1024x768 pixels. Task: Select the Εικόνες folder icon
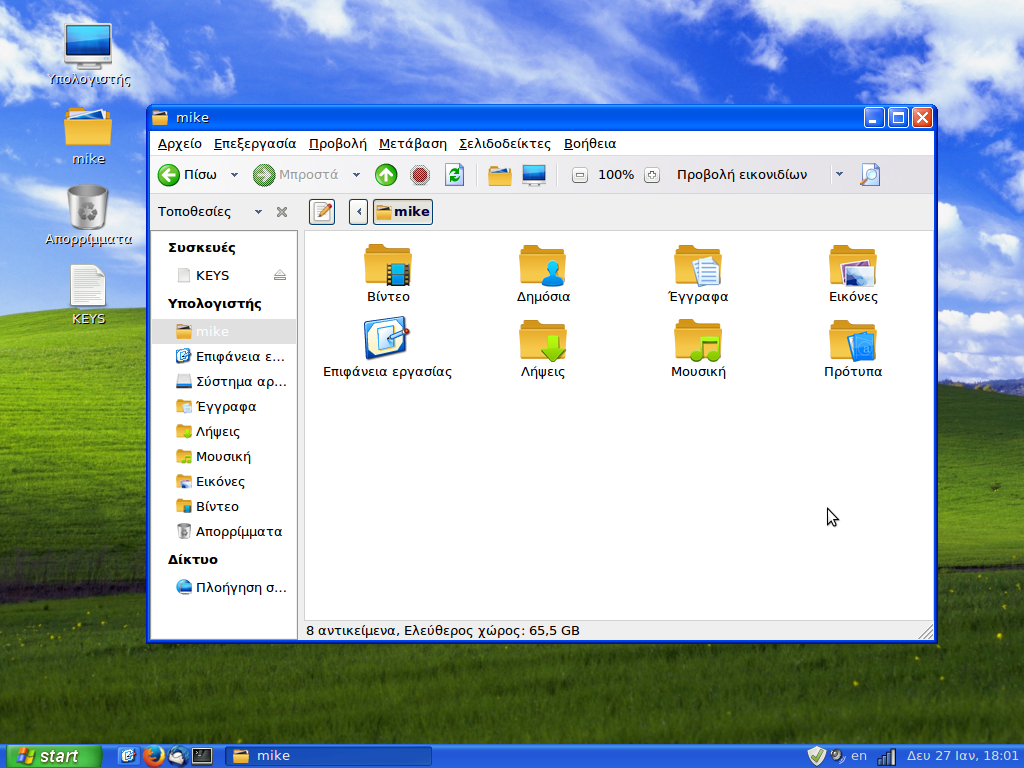point(853,266)
